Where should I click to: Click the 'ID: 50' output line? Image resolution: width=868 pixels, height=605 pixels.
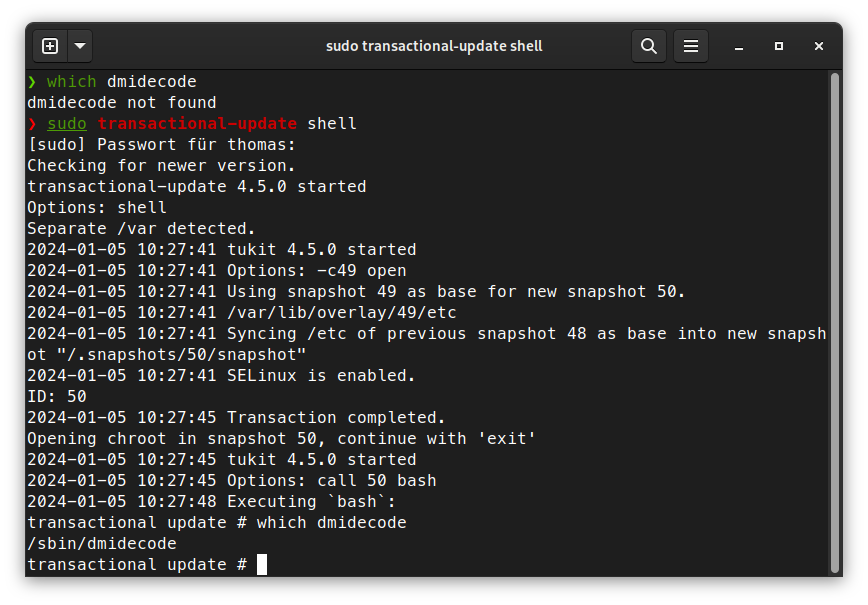click(x=57, y=397)
